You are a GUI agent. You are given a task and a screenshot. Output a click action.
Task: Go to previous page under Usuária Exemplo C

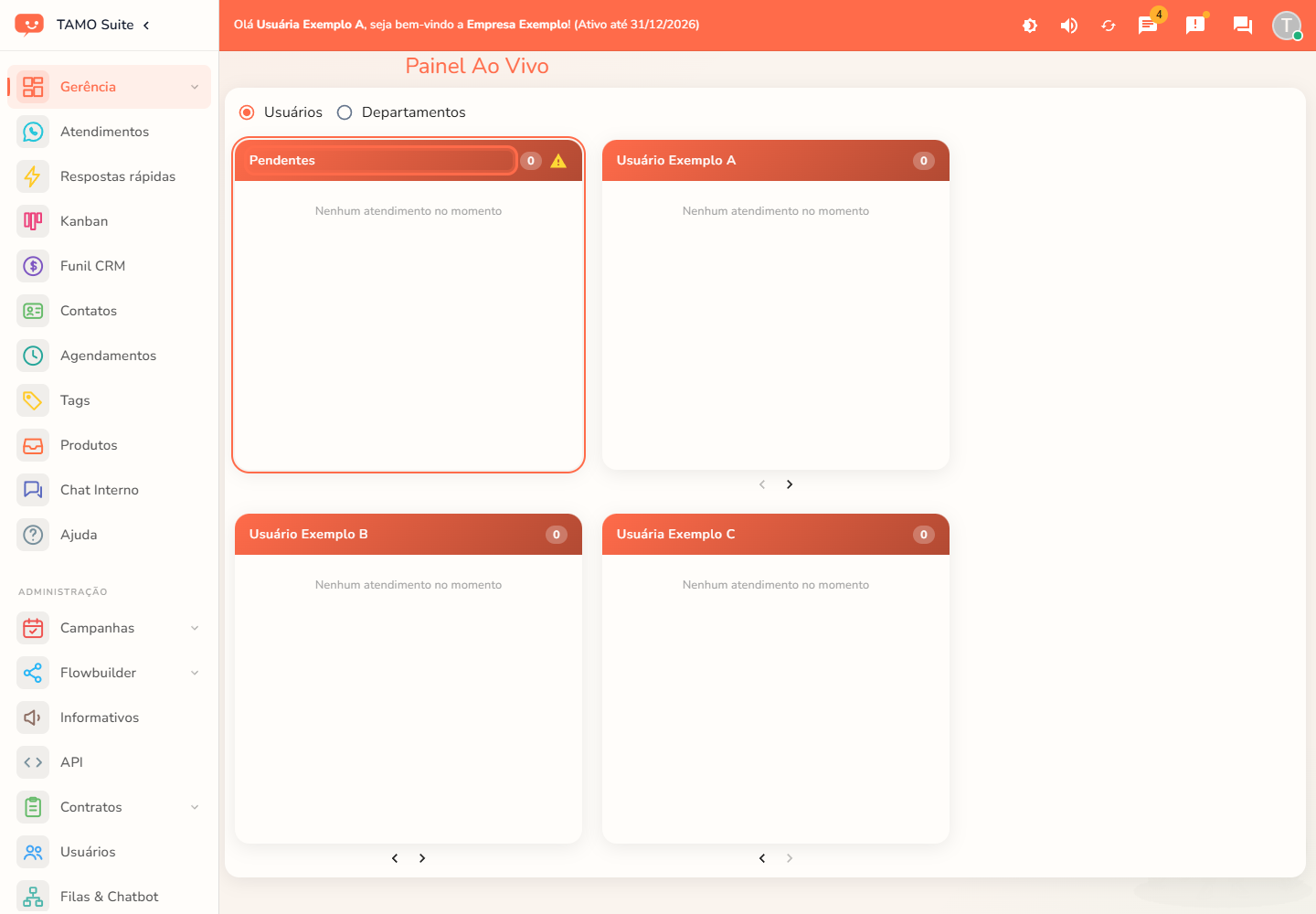tap(762, 858)
